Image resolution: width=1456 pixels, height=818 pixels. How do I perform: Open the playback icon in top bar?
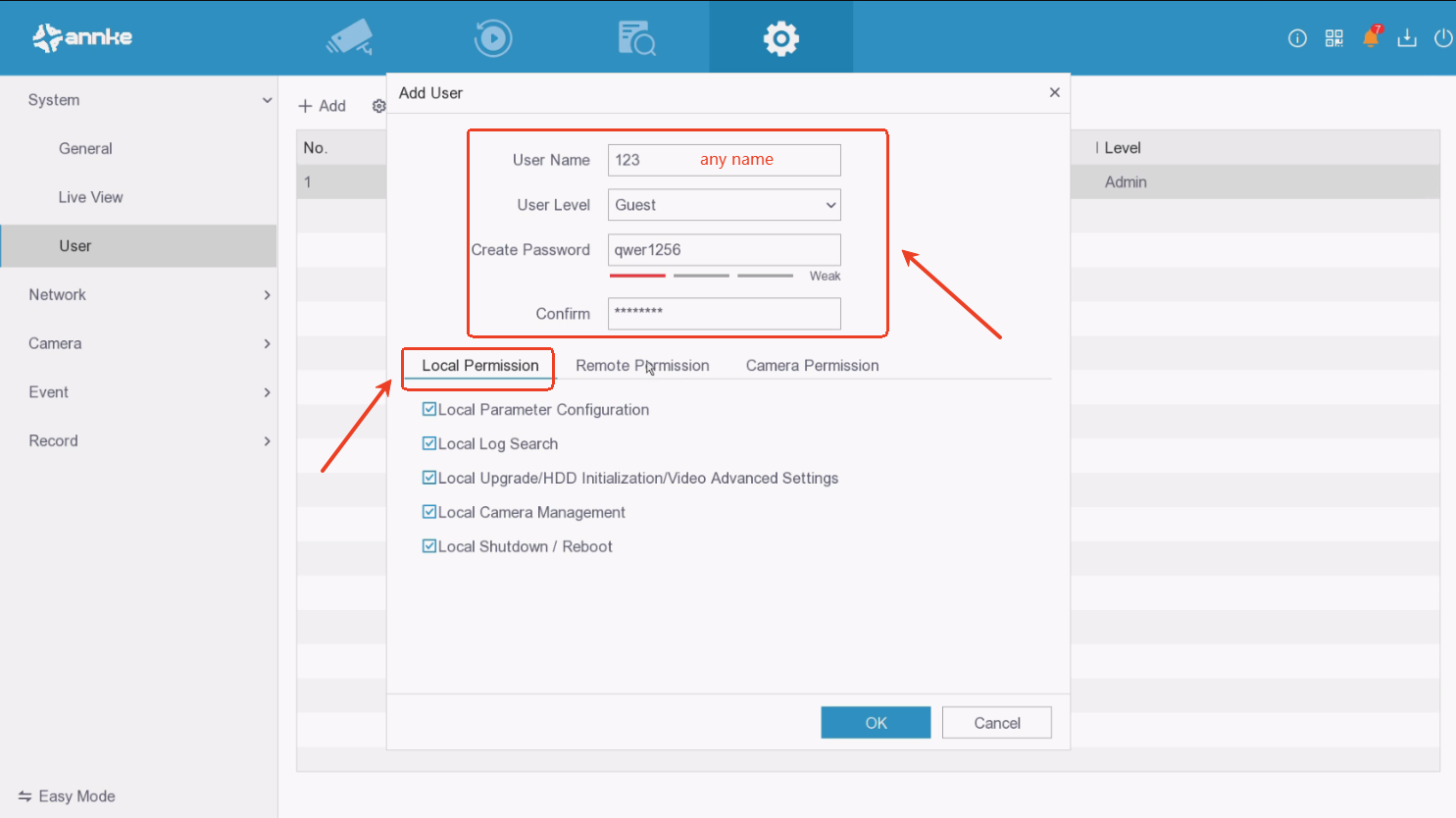coord(492,38)
